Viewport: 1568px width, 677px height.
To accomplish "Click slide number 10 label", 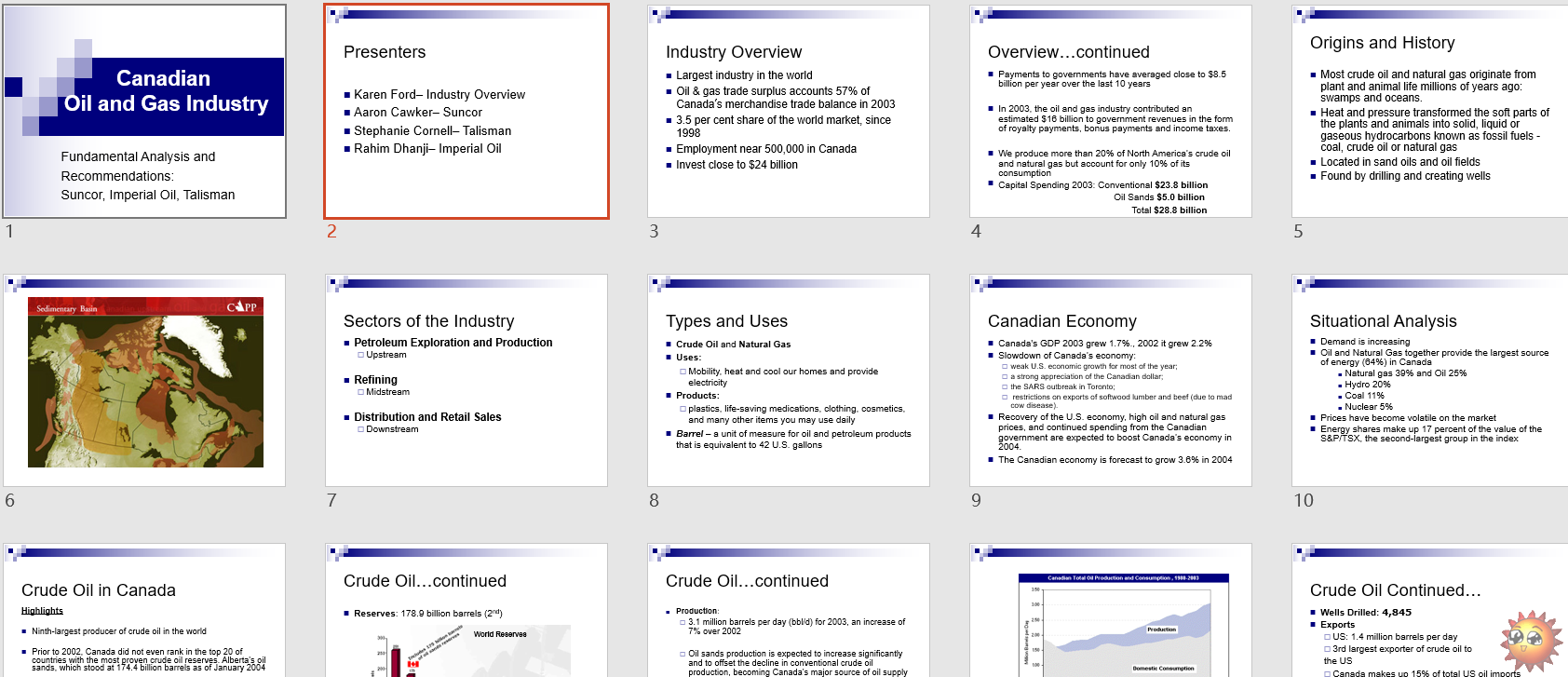I will pos(1304,500).
